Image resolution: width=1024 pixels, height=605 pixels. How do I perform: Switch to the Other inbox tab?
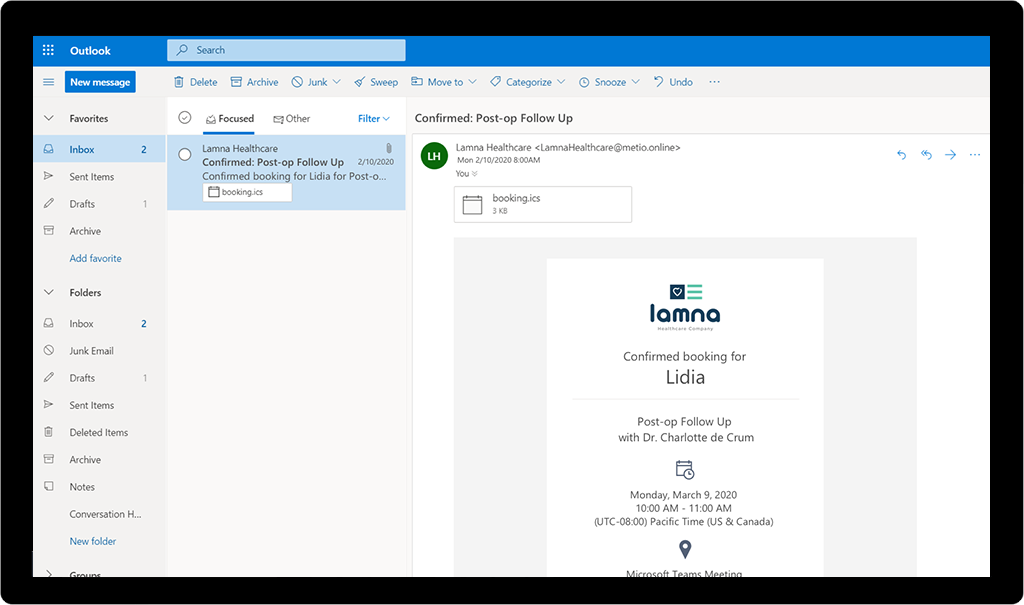tap(291, 118)
